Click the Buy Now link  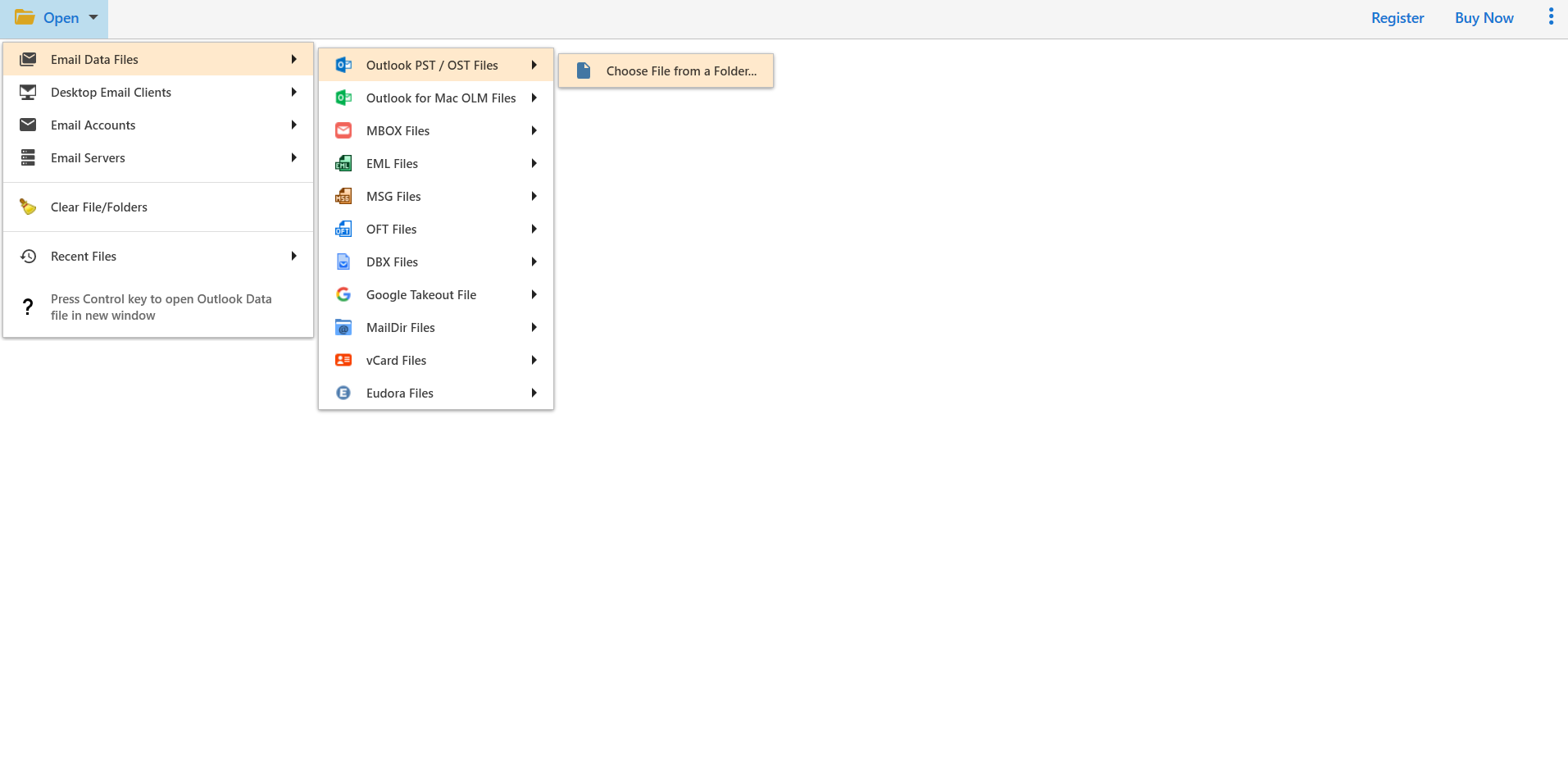click(1484, 17)
